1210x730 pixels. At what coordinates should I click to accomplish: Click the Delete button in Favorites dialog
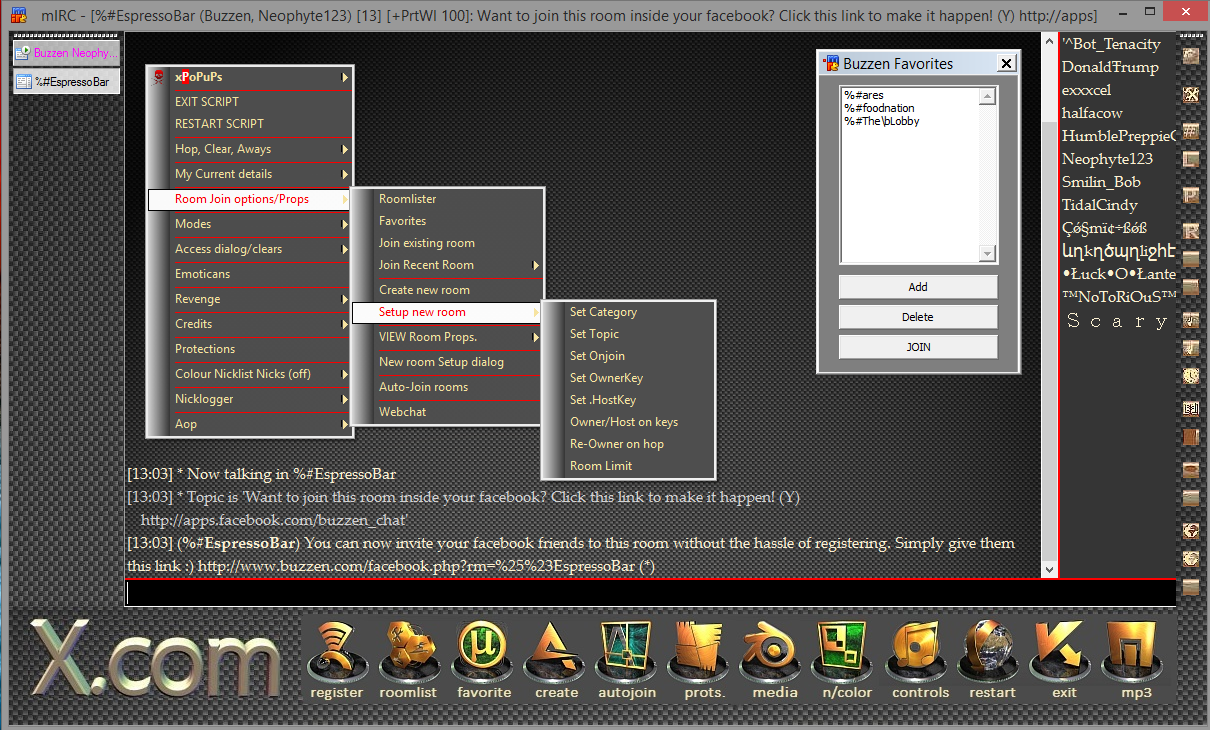(917, 317)
